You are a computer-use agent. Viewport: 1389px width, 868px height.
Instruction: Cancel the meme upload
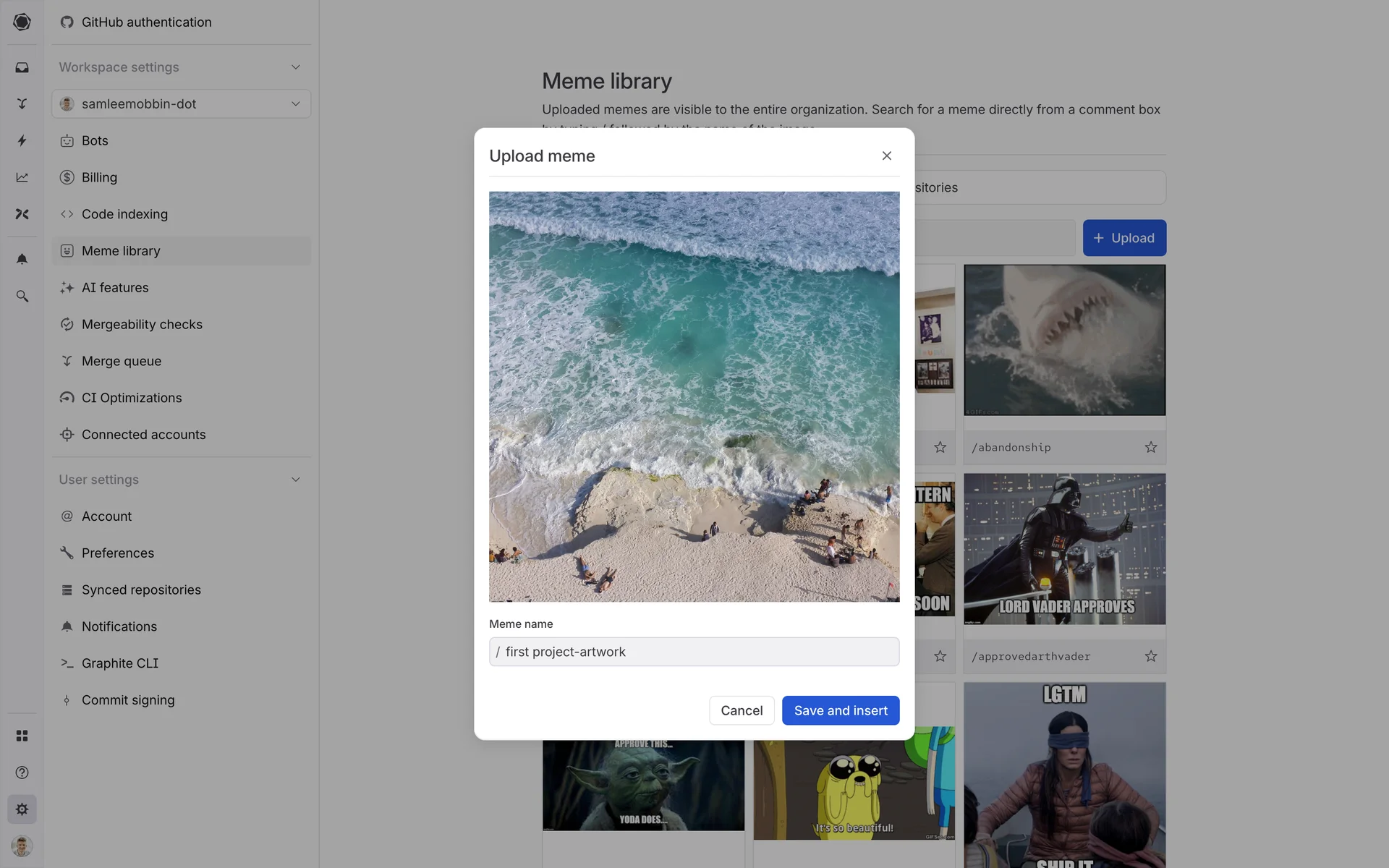click(741, 710)
